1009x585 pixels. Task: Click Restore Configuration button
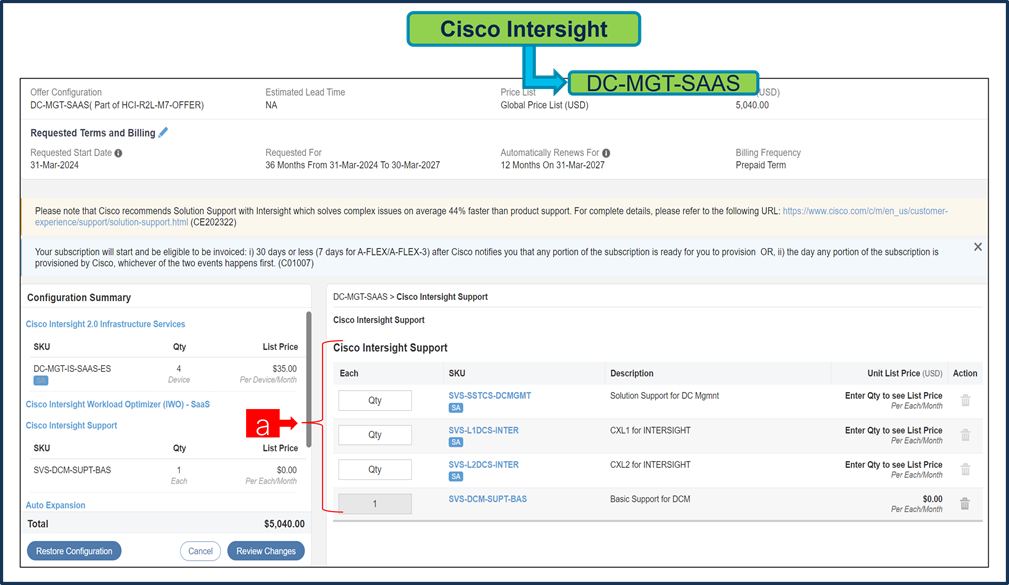[74, 551]
